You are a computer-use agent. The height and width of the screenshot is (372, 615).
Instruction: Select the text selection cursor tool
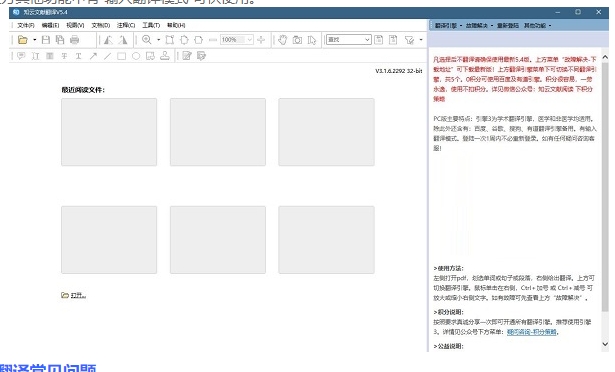(312, 40)
